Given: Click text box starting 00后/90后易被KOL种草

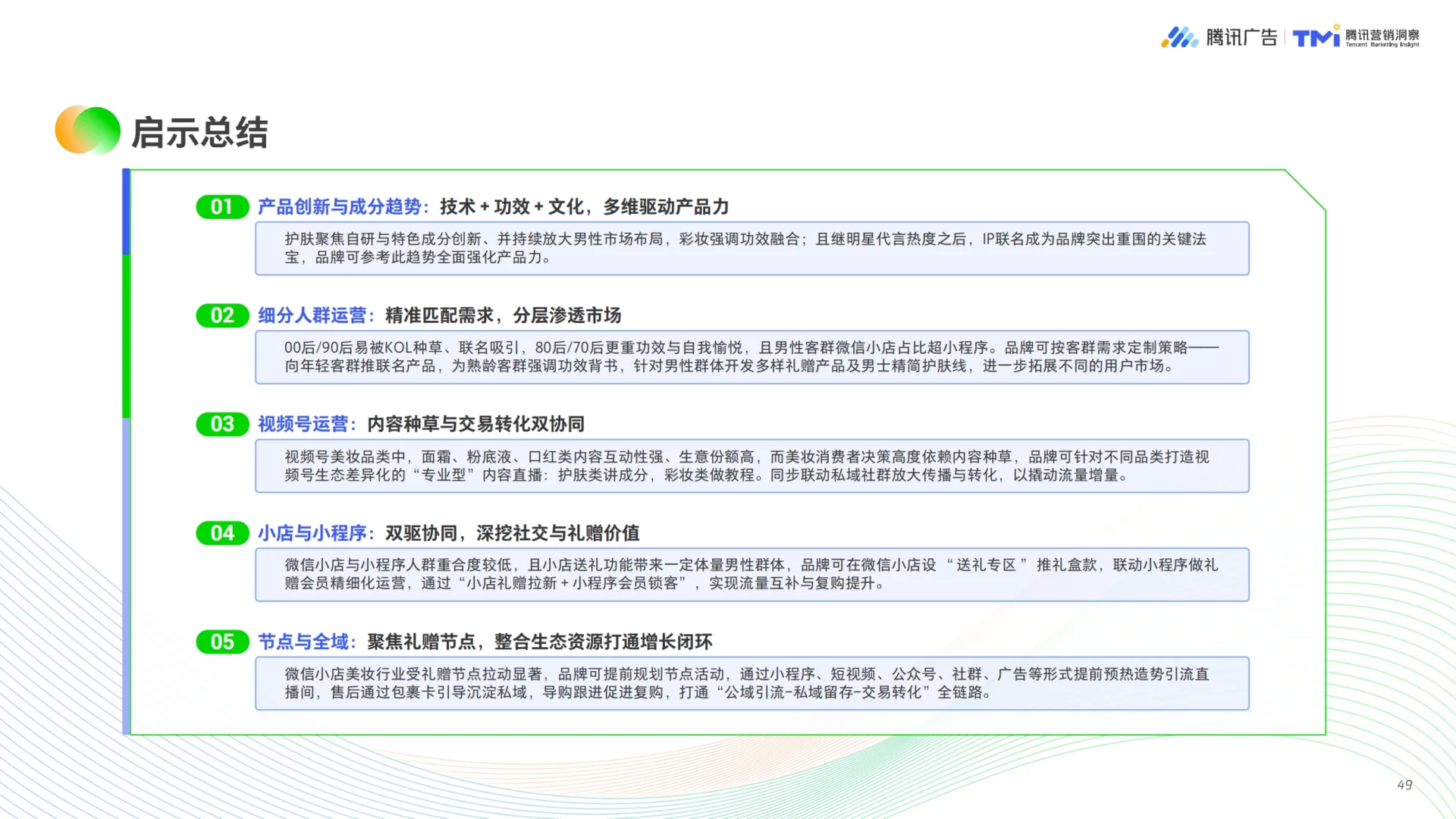Looking at the screenshot, I should point(752,357).
